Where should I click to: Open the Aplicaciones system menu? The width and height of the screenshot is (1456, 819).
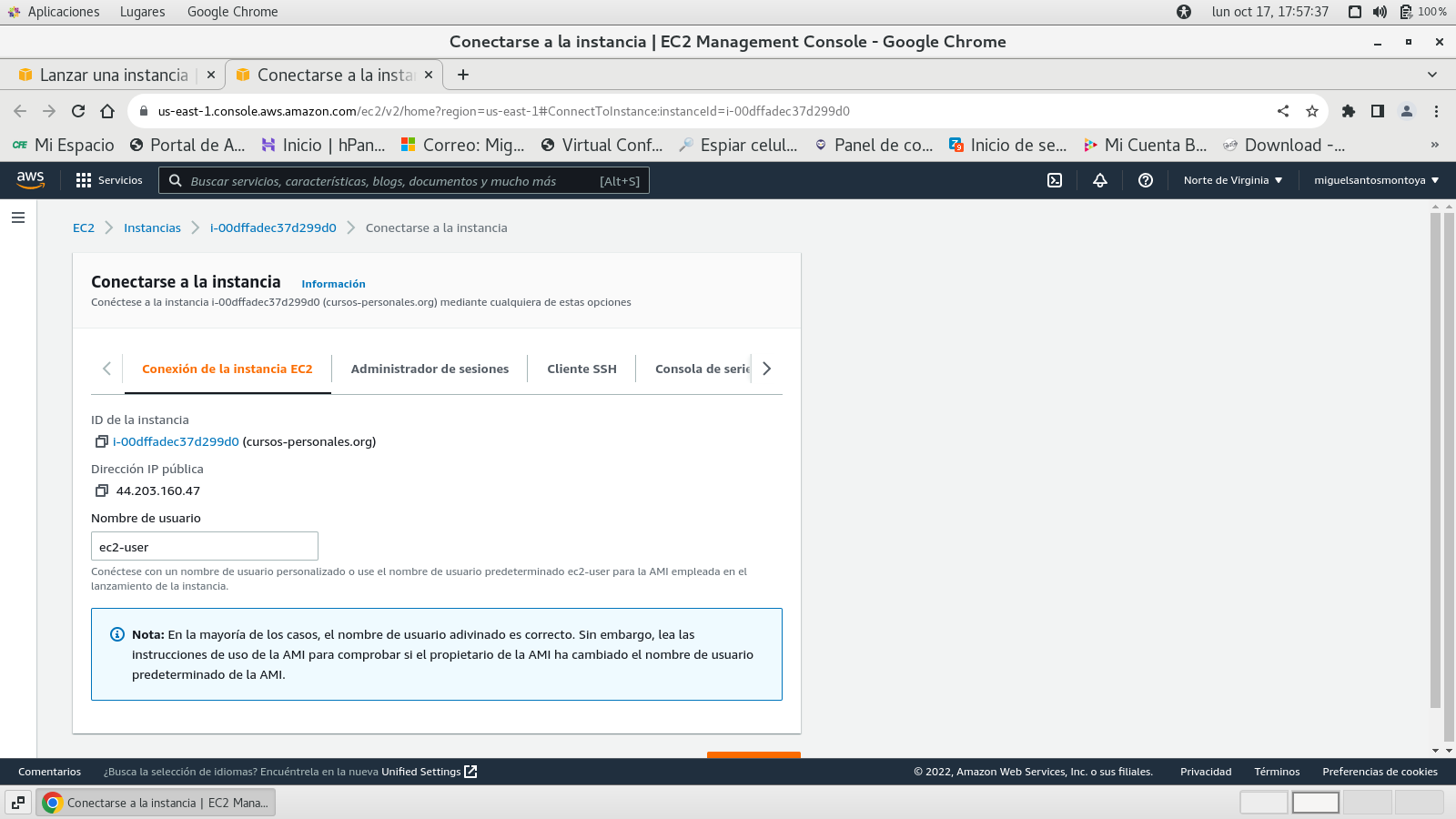[x=63, y=12]
